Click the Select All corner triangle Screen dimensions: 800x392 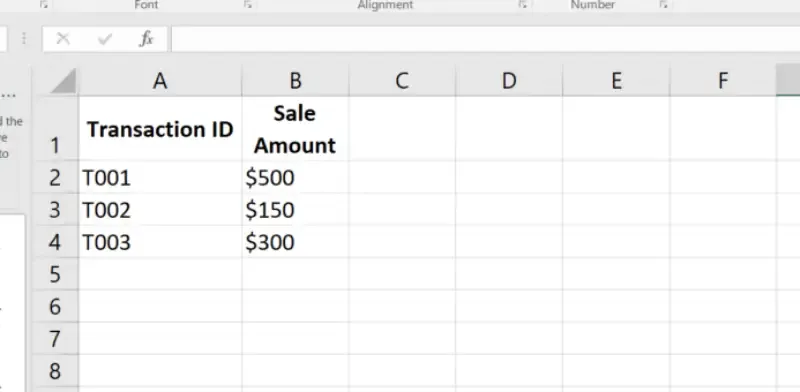(63, 81)
